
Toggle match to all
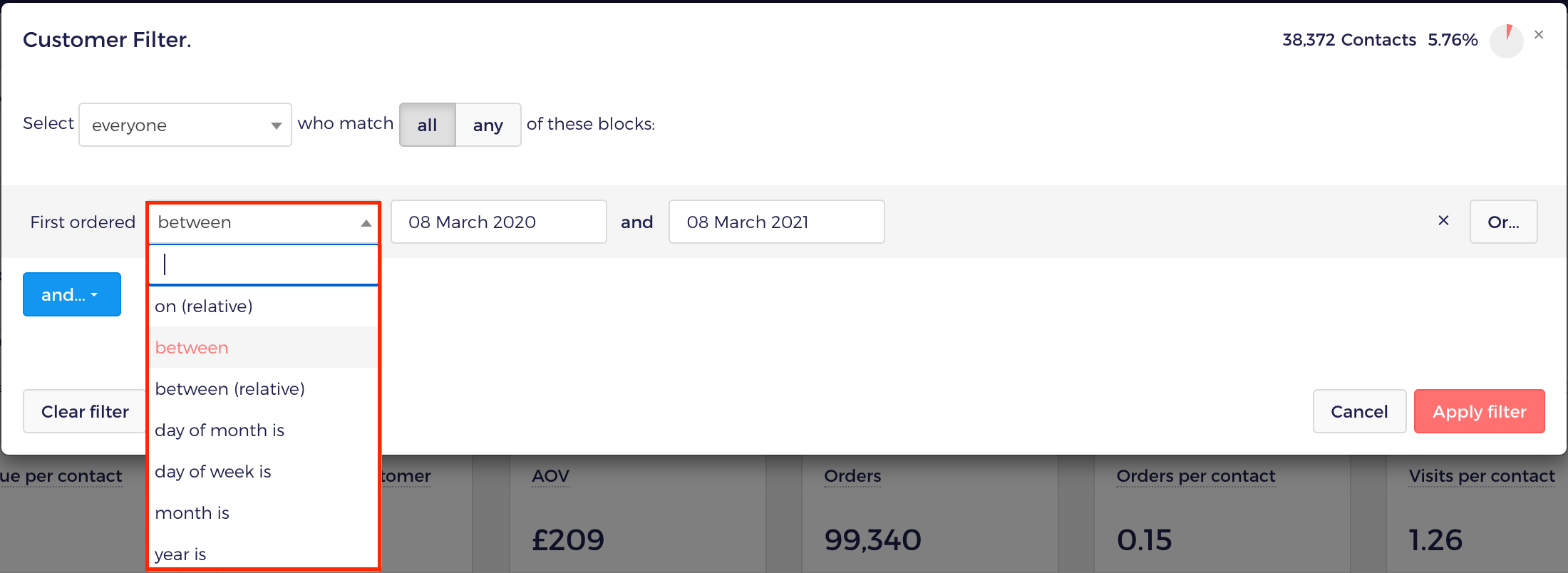pyautogui.click(x=427, y=125)
